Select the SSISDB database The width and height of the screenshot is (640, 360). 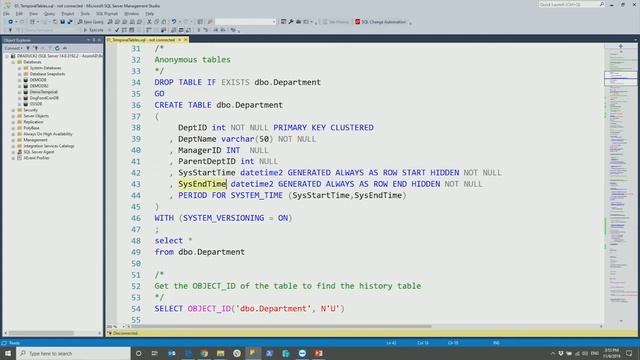pos(36,104)
